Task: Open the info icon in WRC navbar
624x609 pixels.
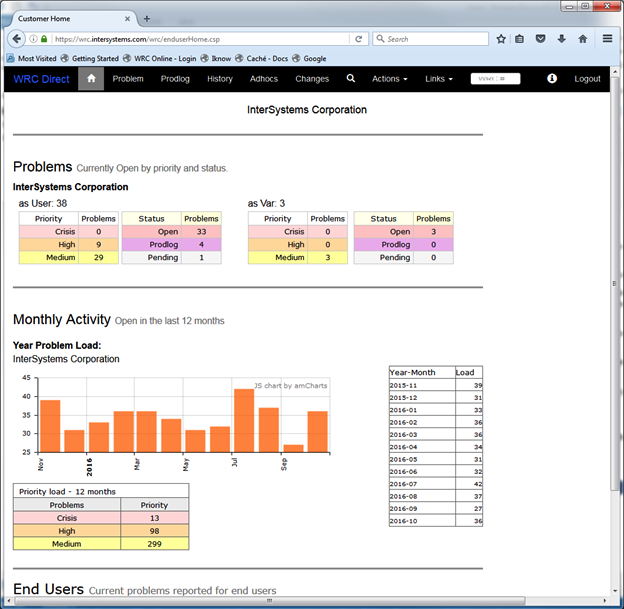Action: (x=552, y=78)
